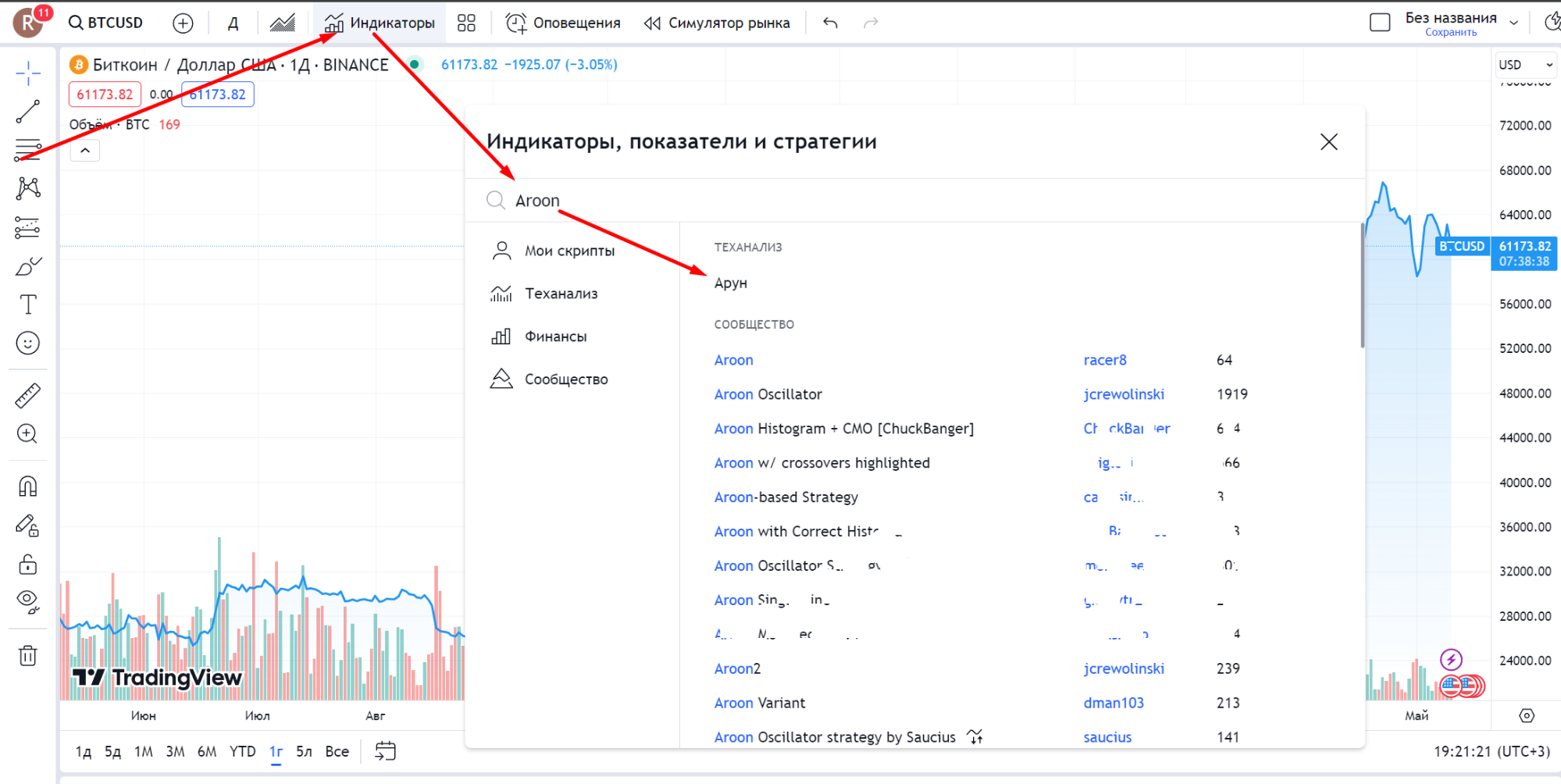
Task: Open the Alerts (Оповещения) button
Action: [x=563, y=23]
